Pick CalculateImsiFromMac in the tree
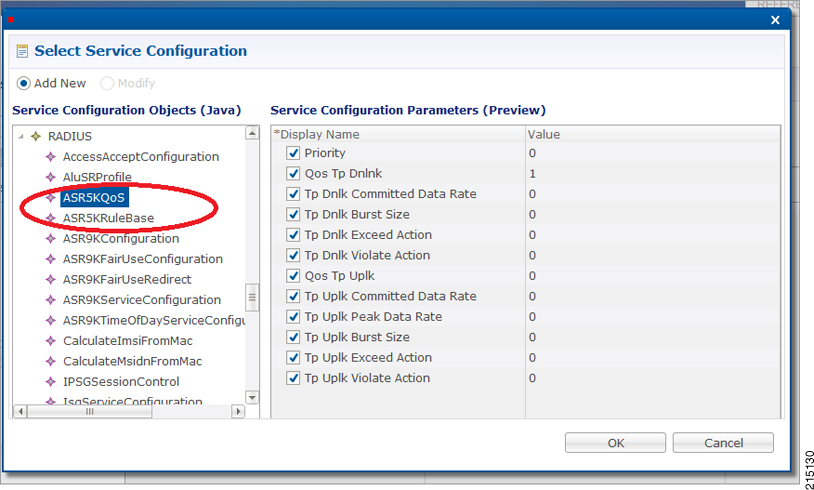Screen dimensions: 814x490 coord(128,341)
